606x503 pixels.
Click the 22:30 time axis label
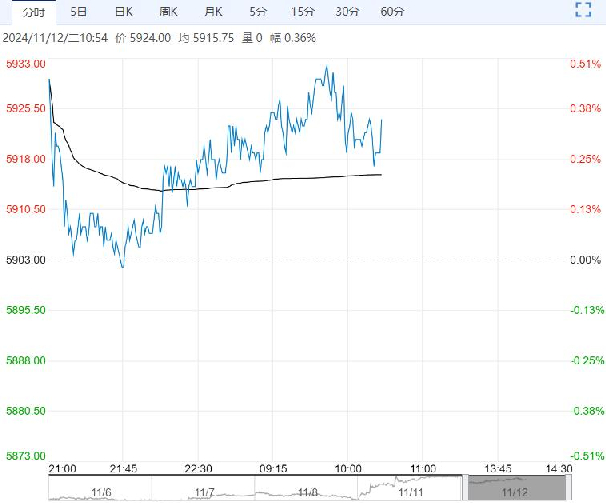pyautogui.click(x=198, y=469)
